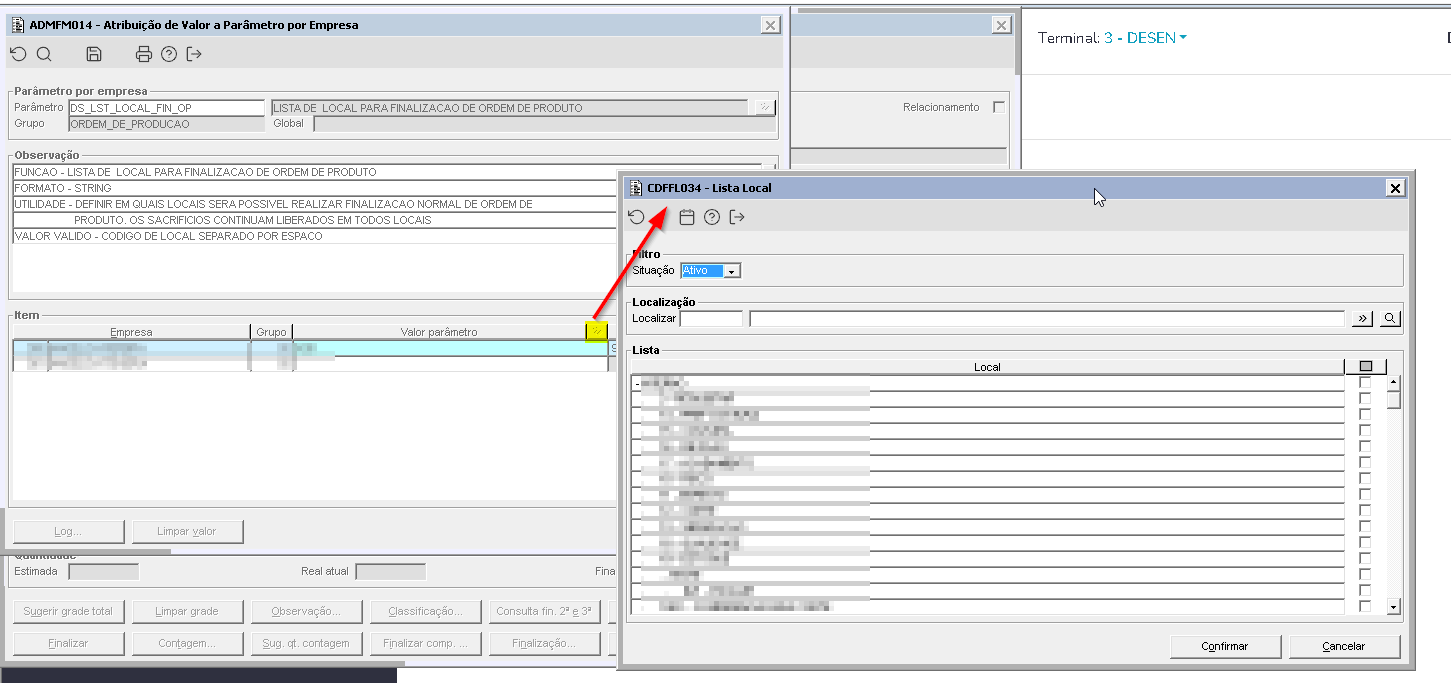1451x683 pixels.
Task: Click the Lista scrollbar up arrow
Action: (1393, 382)
